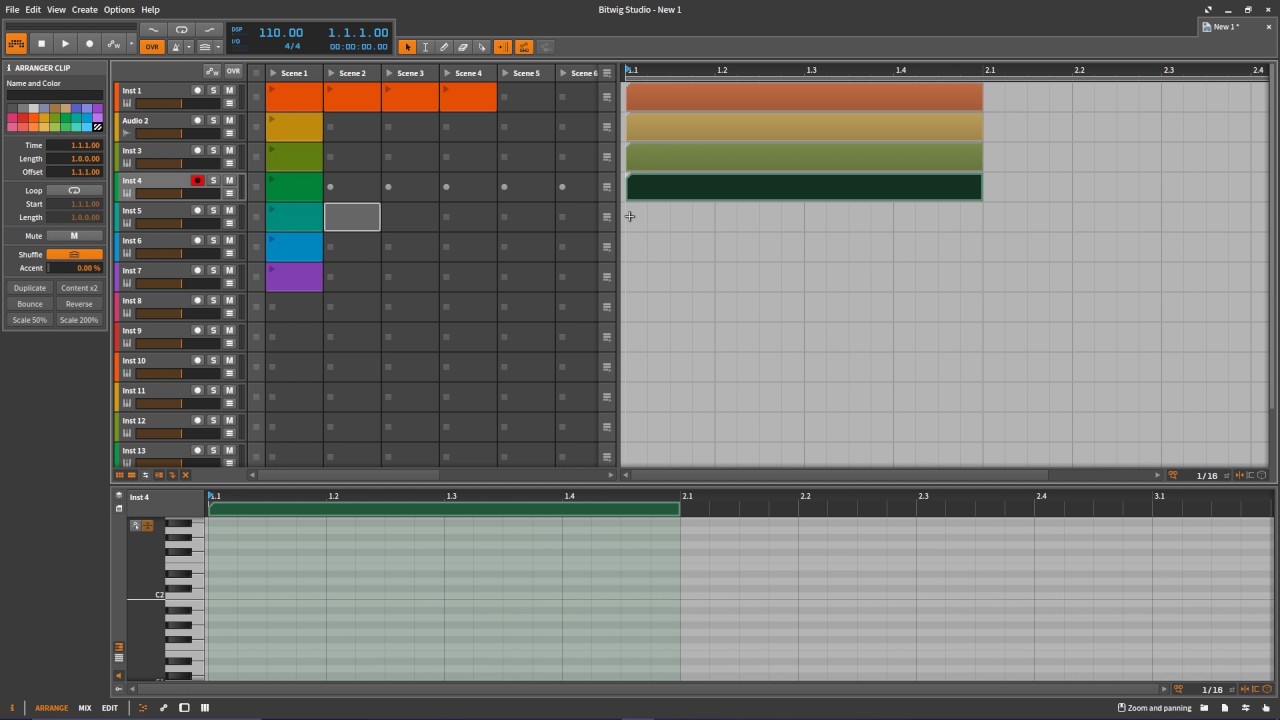The image size is (1280, 720).
Task: Switch to the MIX view
Action: [85, 708]
